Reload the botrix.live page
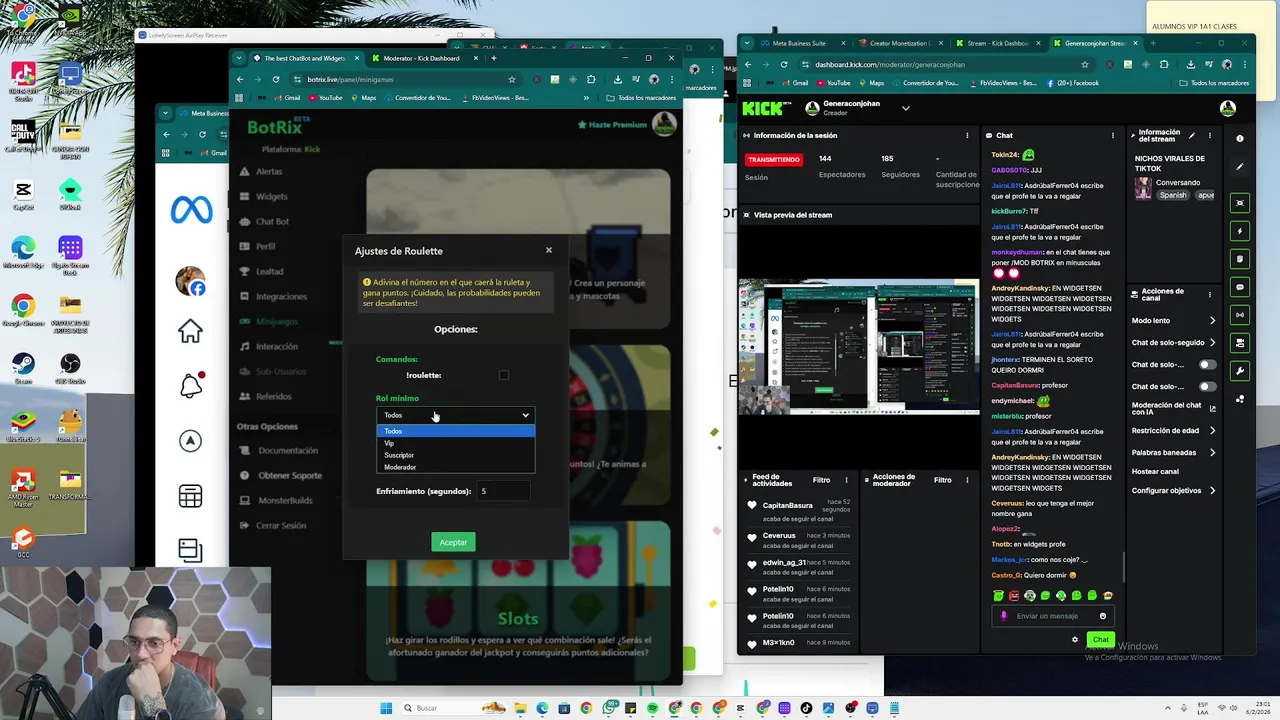This screenshot has width=1280, height=720. [x=275, y=79]
